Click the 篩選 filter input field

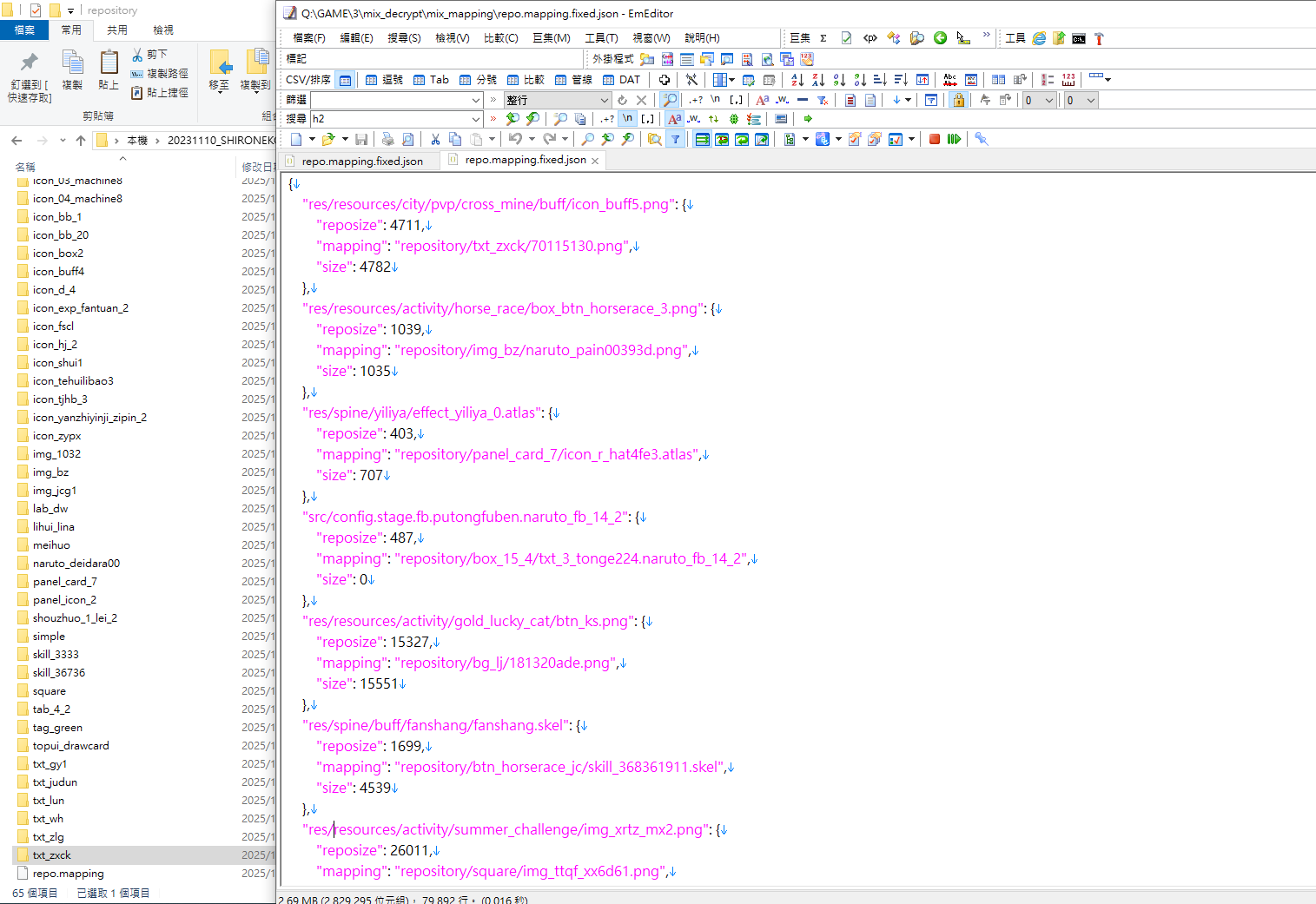389,100
